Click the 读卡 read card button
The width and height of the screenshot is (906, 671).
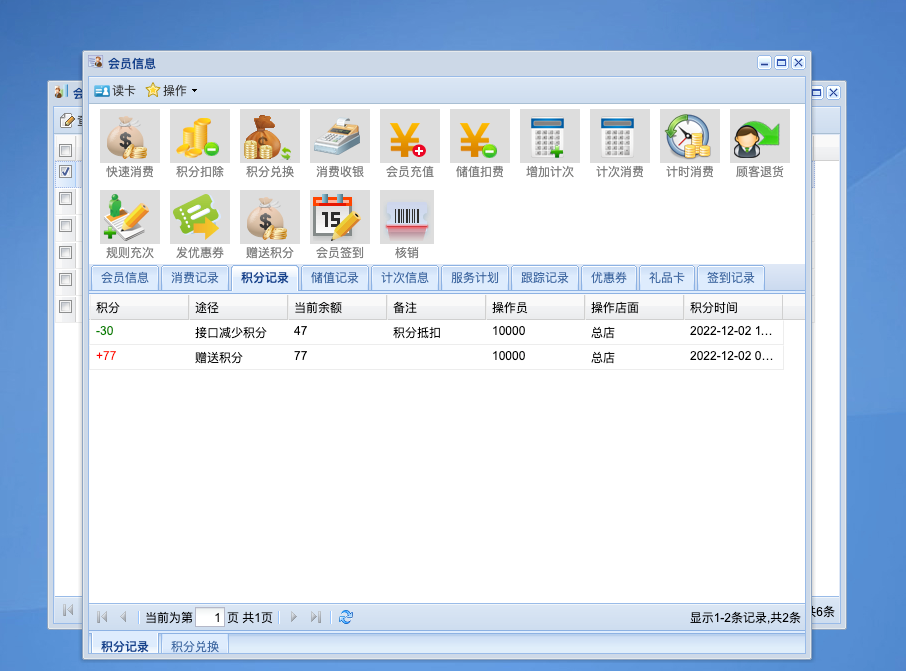pos(115,90)
